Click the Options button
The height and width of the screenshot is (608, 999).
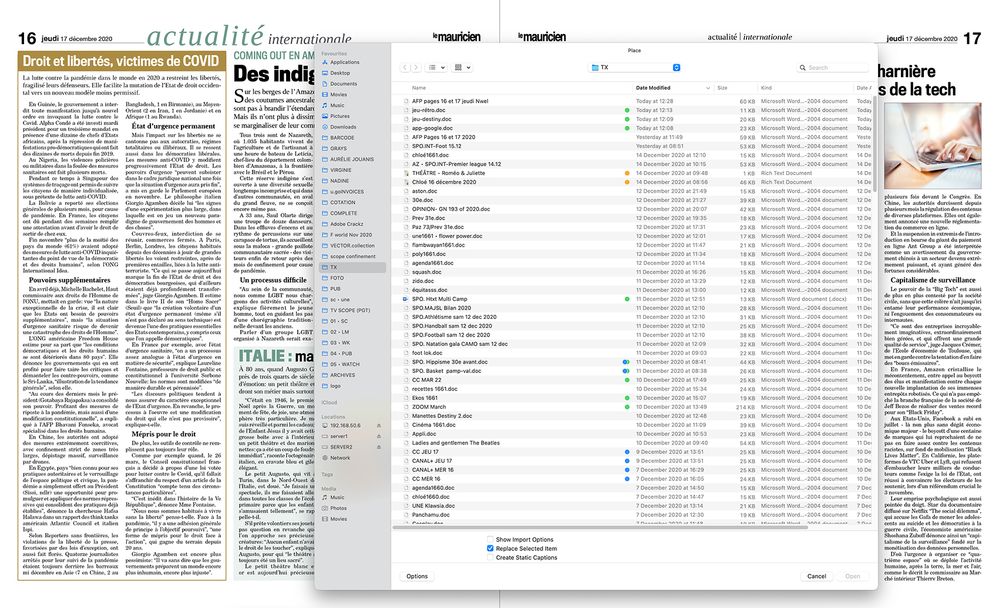417,576
